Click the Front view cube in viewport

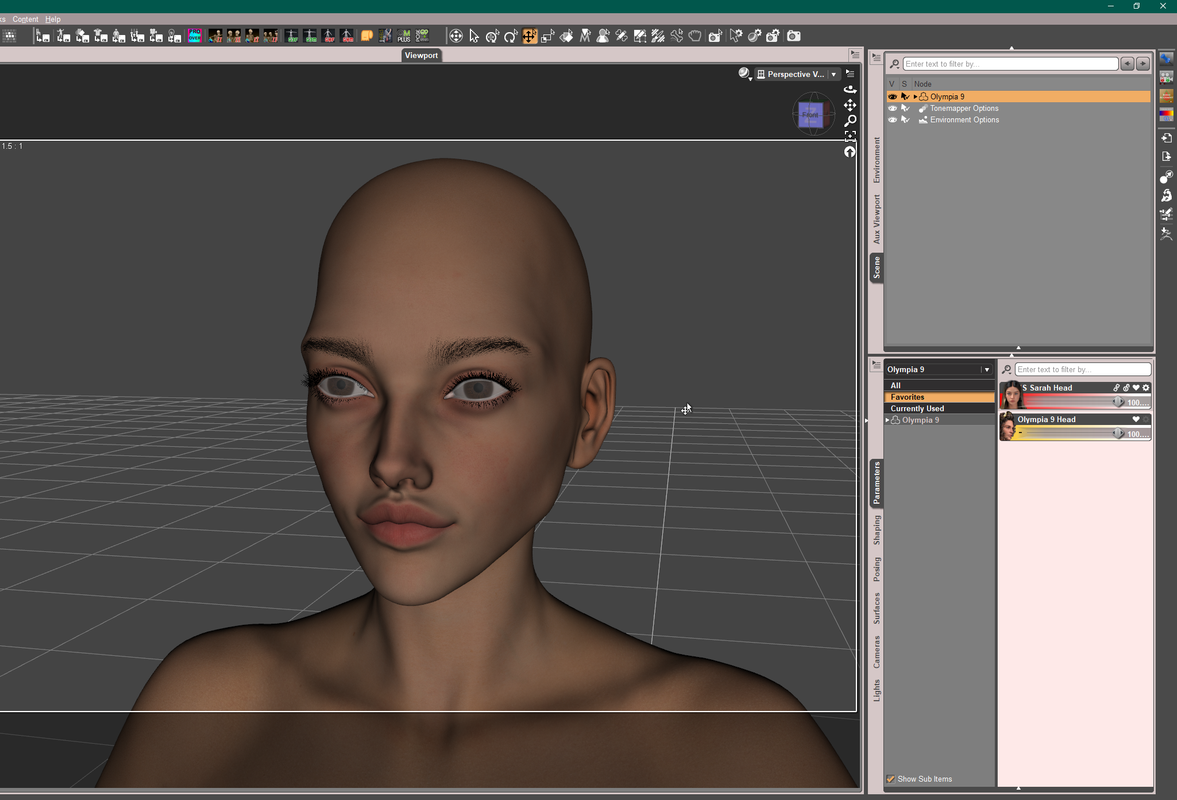pos(810,115)
